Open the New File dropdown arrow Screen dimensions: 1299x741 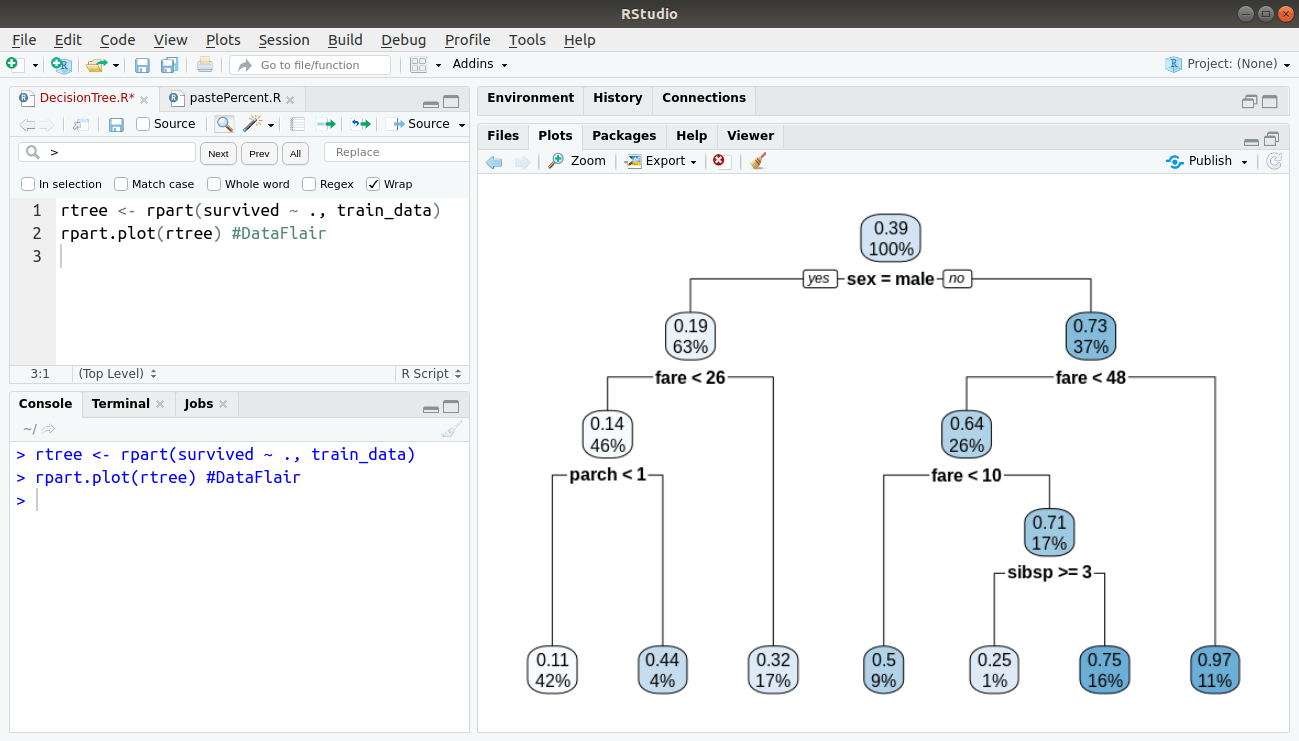tap(35, 65)
